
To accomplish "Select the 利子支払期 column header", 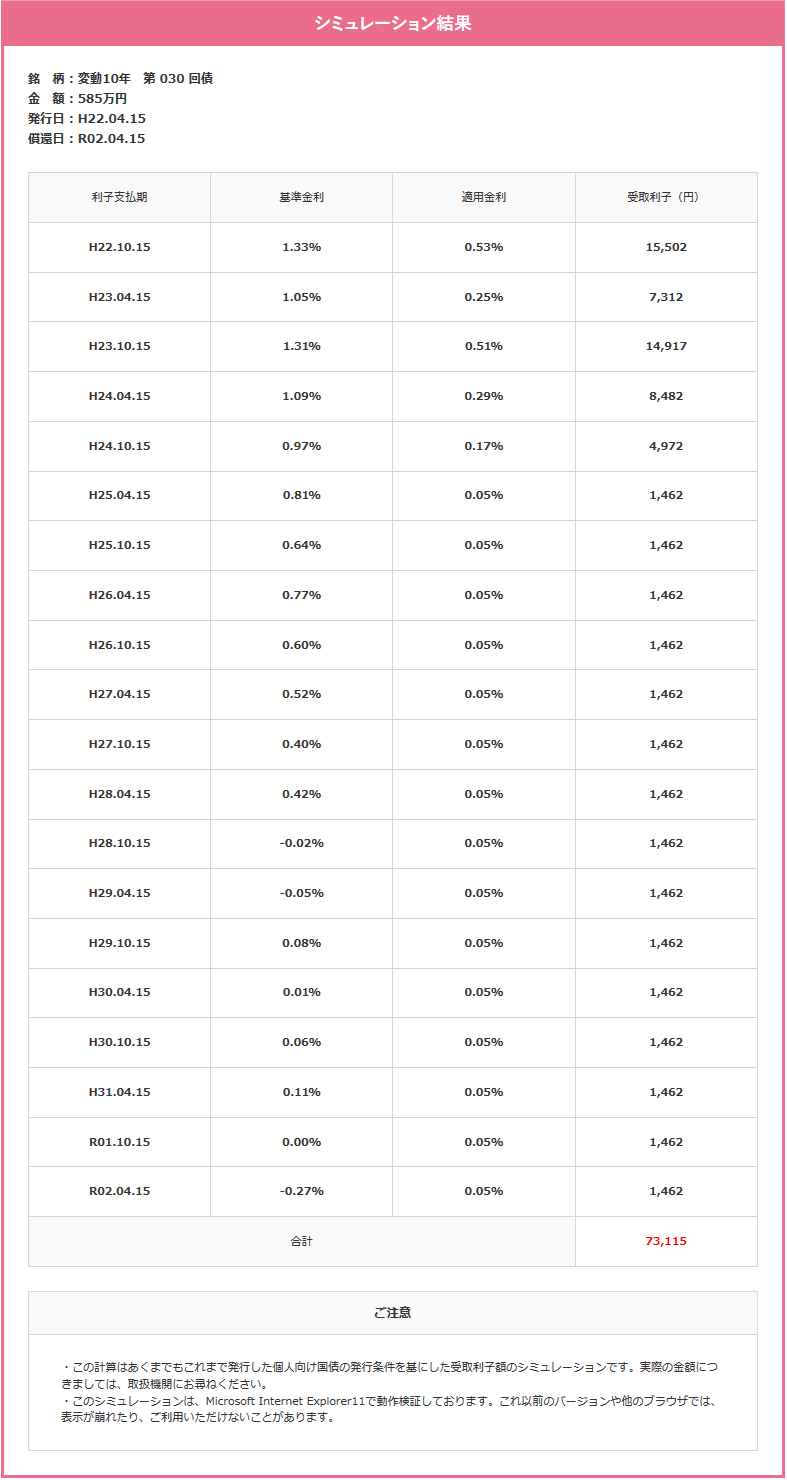I will tap(119, 198).
